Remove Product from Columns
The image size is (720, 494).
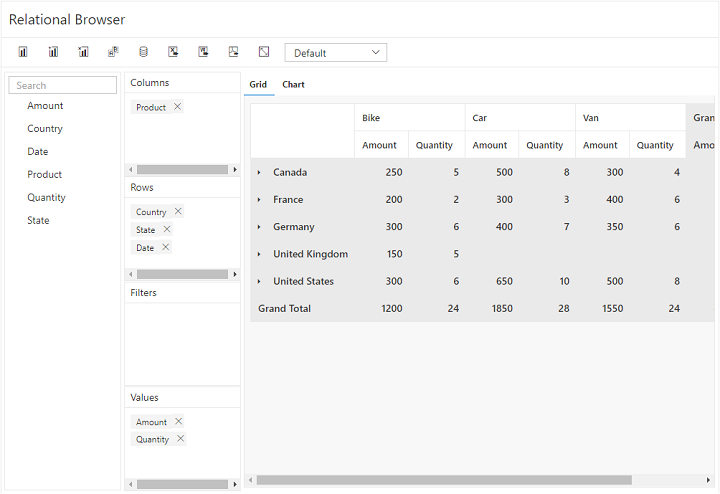178,107
